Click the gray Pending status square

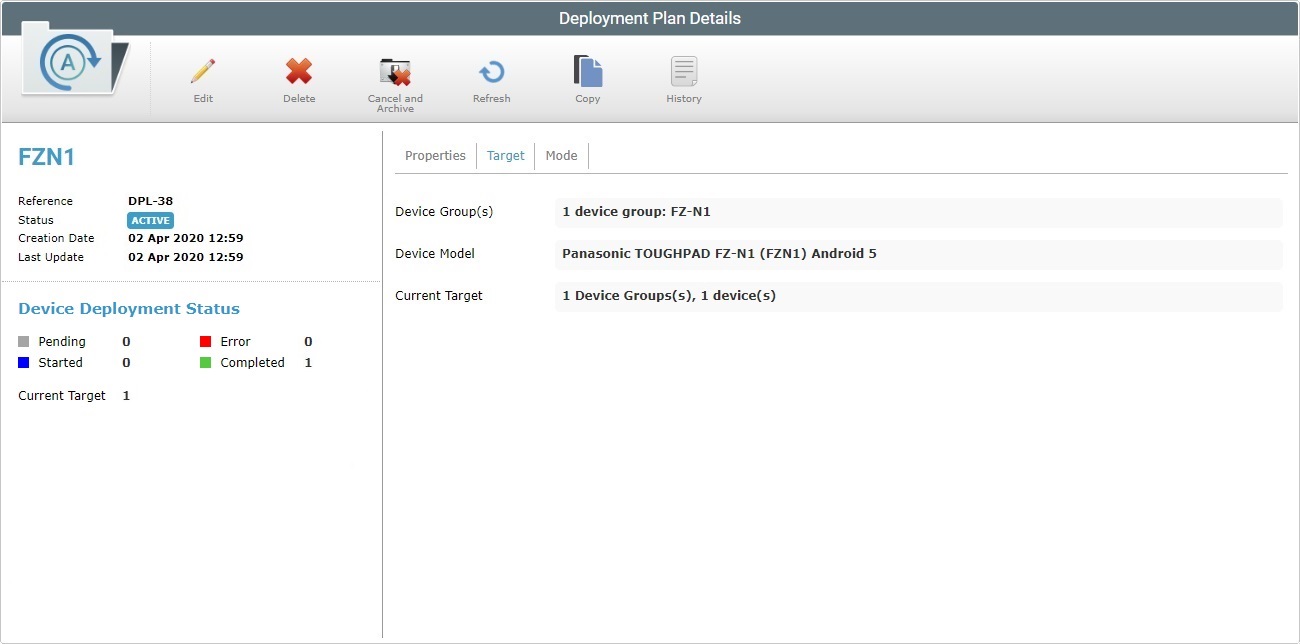[x=23, y=341]
